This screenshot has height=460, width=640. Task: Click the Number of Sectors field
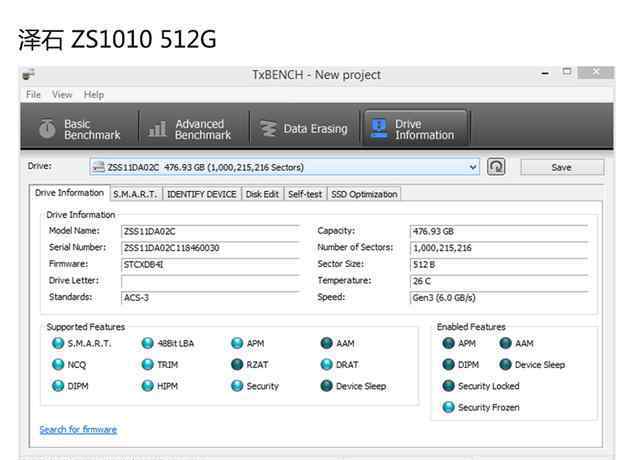tap(499, 248)
